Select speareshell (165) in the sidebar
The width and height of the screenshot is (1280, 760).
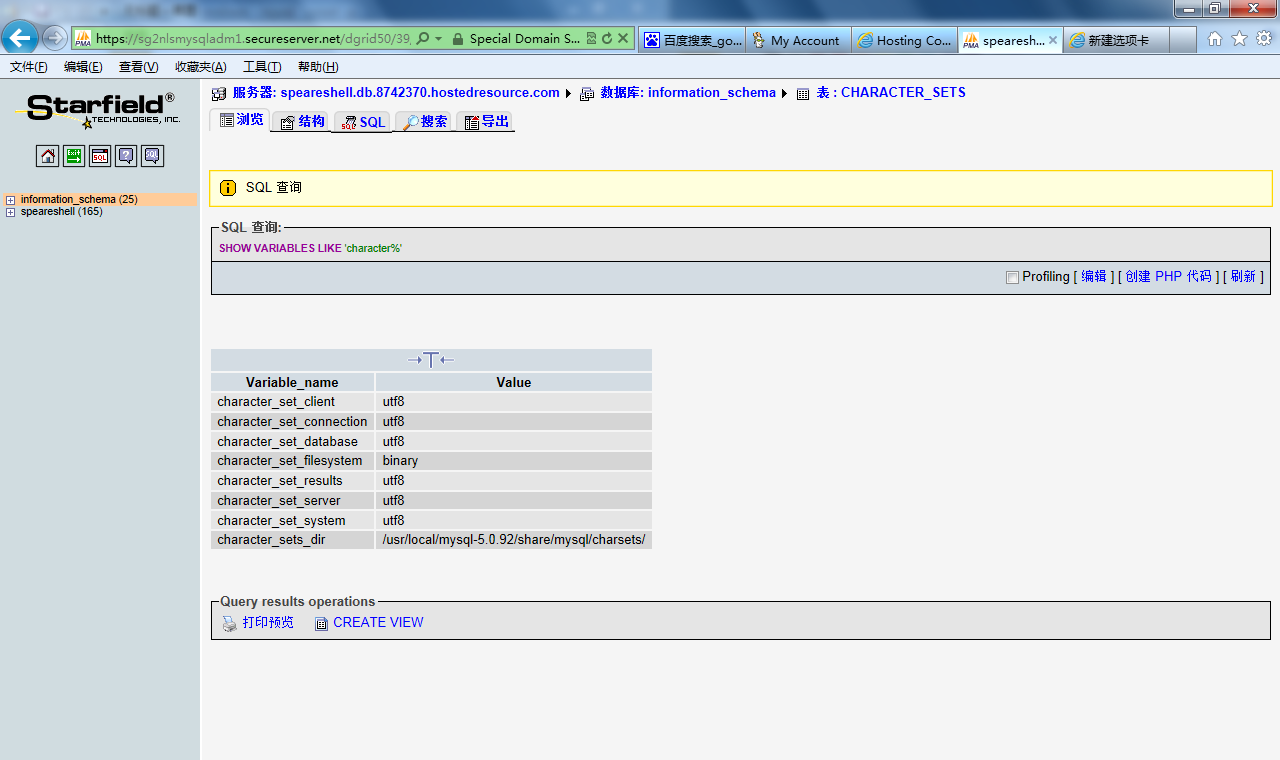click(x=61, y=212)
